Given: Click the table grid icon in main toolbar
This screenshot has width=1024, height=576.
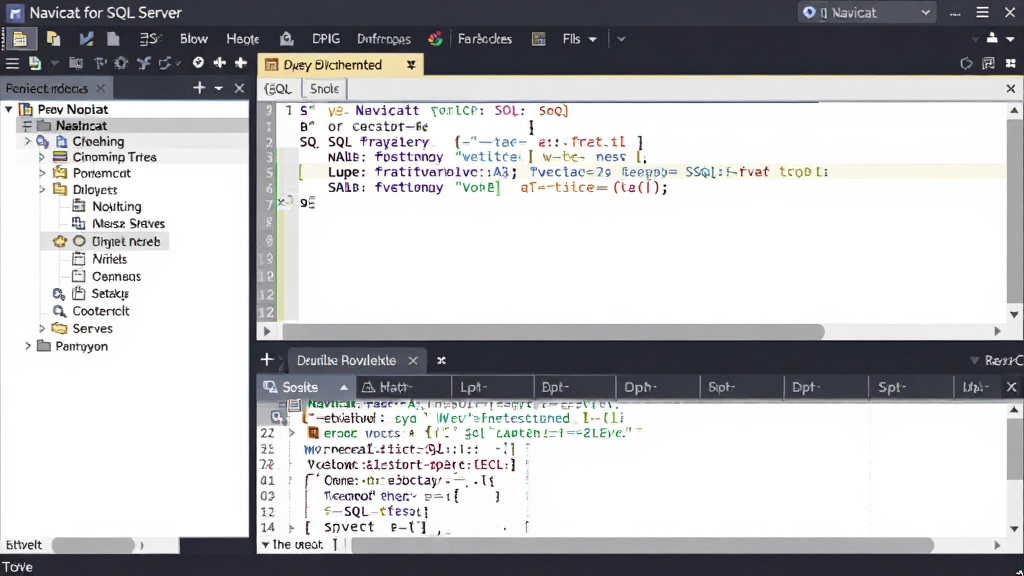Looking at the screenshot, I should (x=20, y=39).
